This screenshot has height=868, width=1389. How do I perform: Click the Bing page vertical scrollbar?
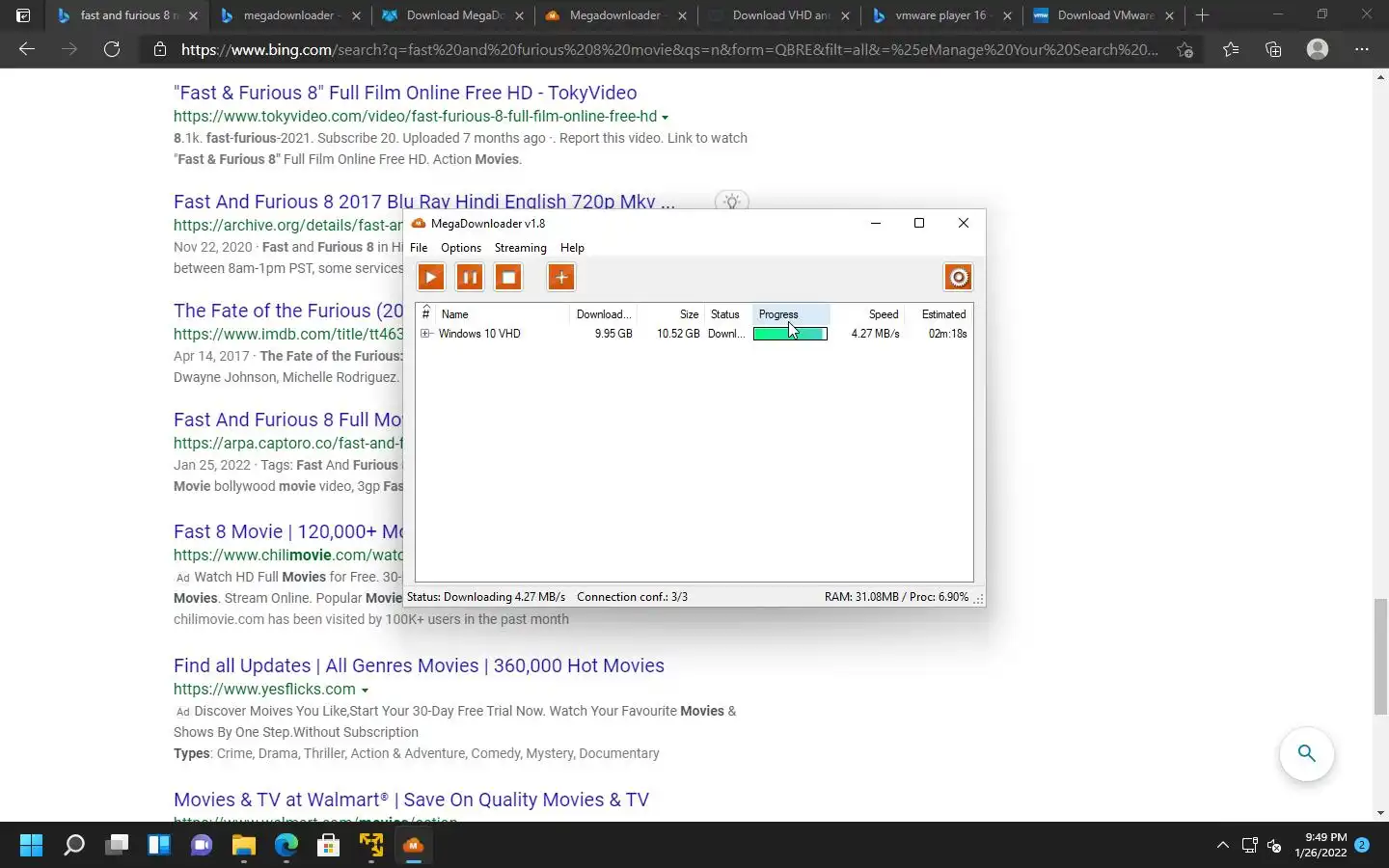[1380, 656]
